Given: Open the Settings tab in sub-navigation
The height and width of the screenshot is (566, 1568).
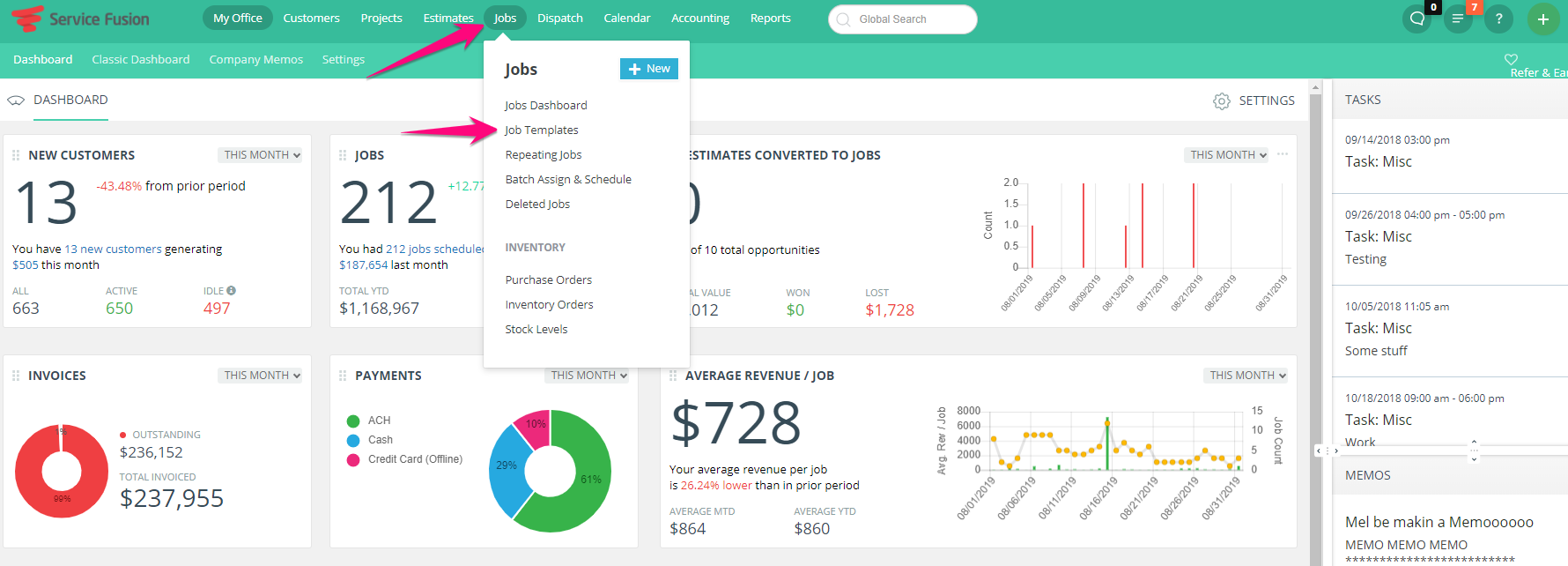Looking at the screenshot, I should [x=344, y=60].
